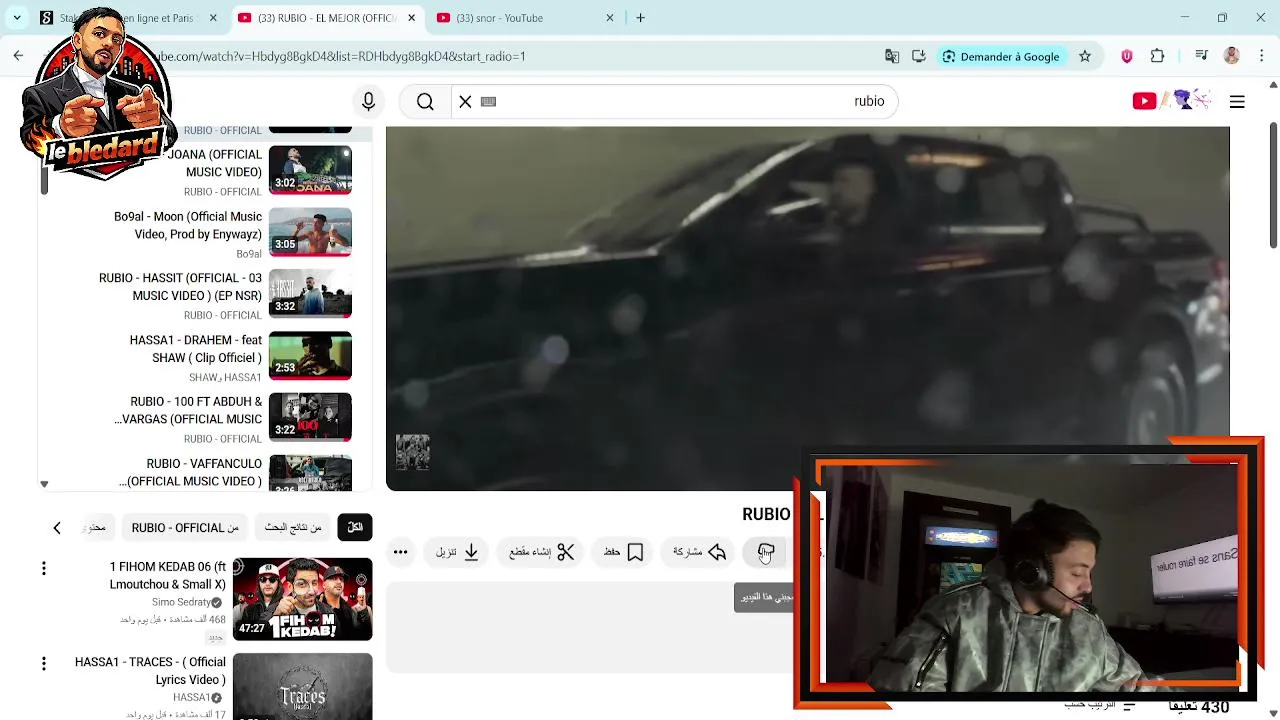The image size is (1280, 720).
Task: Save video with the حفظ button
Action: point(623,552)
